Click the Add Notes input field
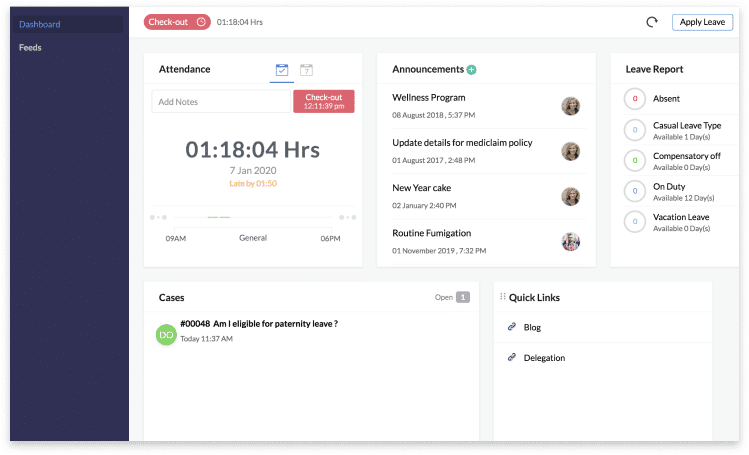The width and height of the screenshot is (749, 455). coord(221,101)
